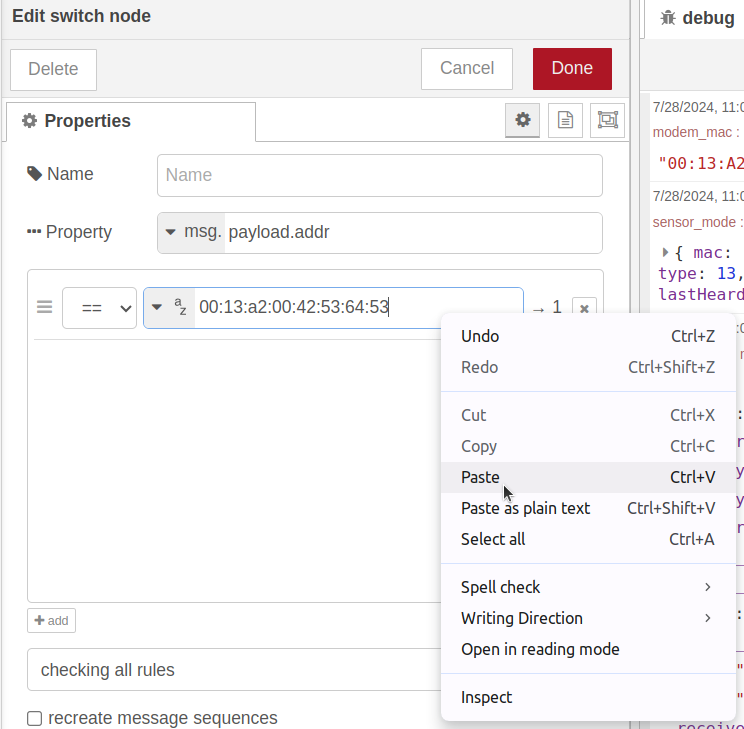Click the Name tag icon

34,174
